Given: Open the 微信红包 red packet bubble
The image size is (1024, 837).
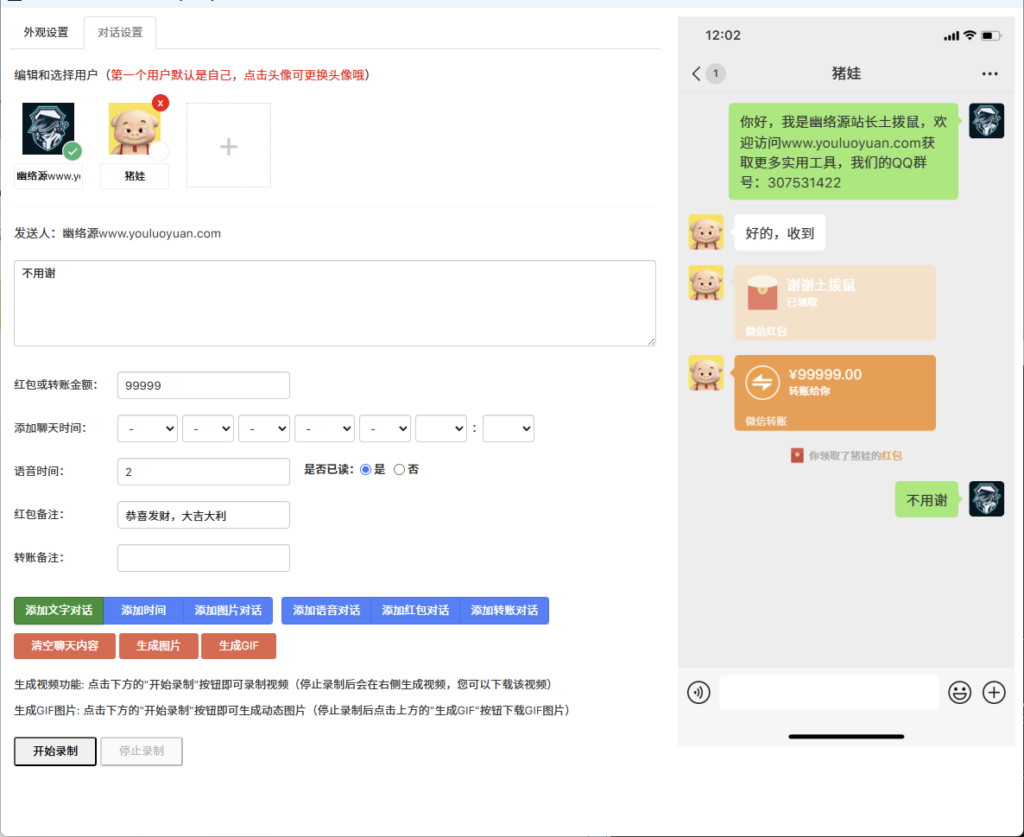Looking at the screenshot, I should point(835,302).
